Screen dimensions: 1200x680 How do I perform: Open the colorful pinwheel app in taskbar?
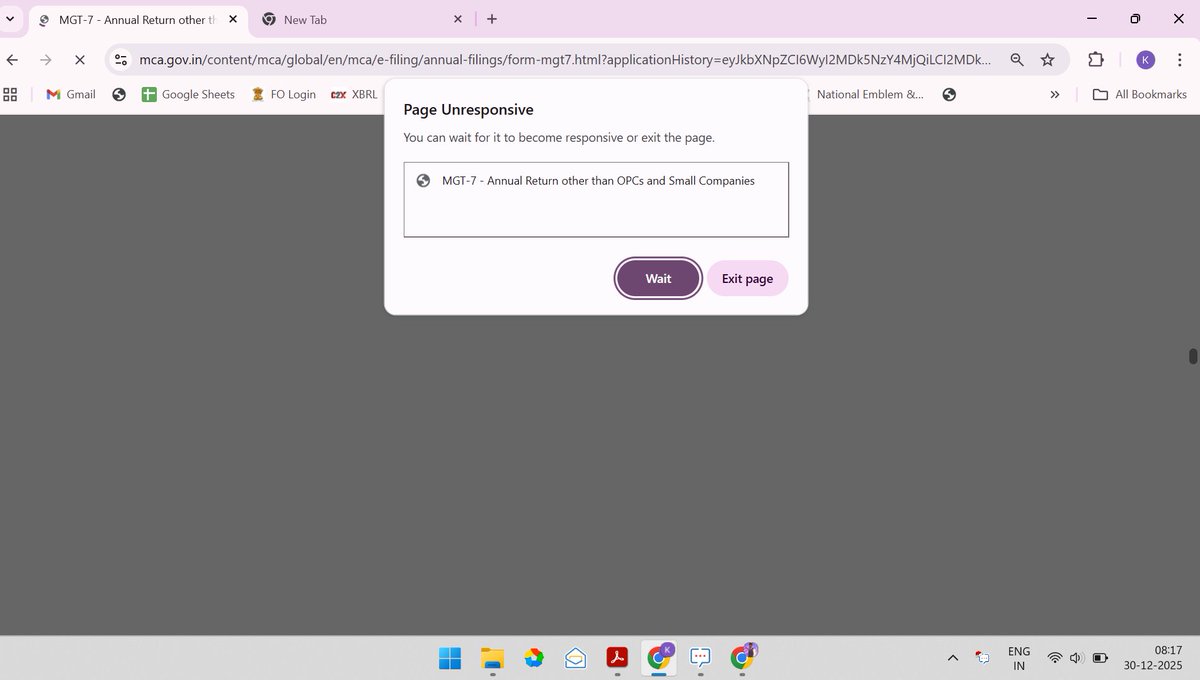(534, 657)
